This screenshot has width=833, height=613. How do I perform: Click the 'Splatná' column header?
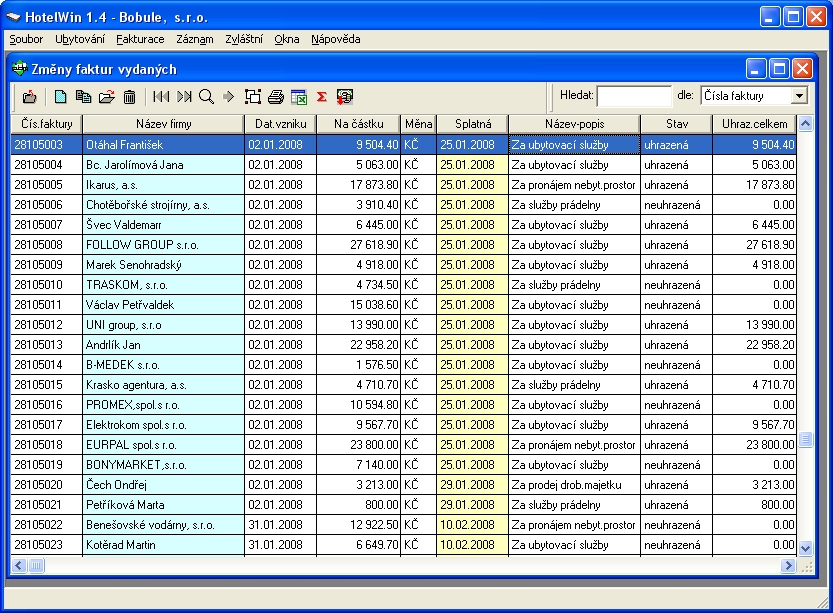click(x=471, y=124)
